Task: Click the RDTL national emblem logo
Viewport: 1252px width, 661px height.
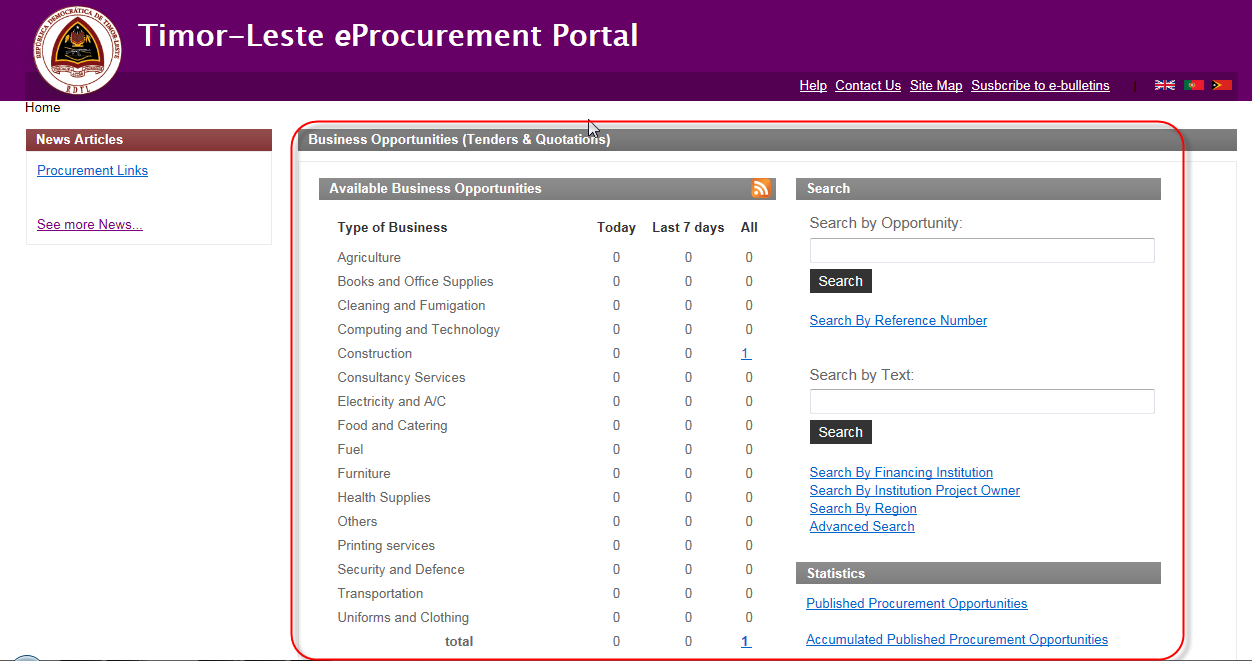Action: [77, 49]
